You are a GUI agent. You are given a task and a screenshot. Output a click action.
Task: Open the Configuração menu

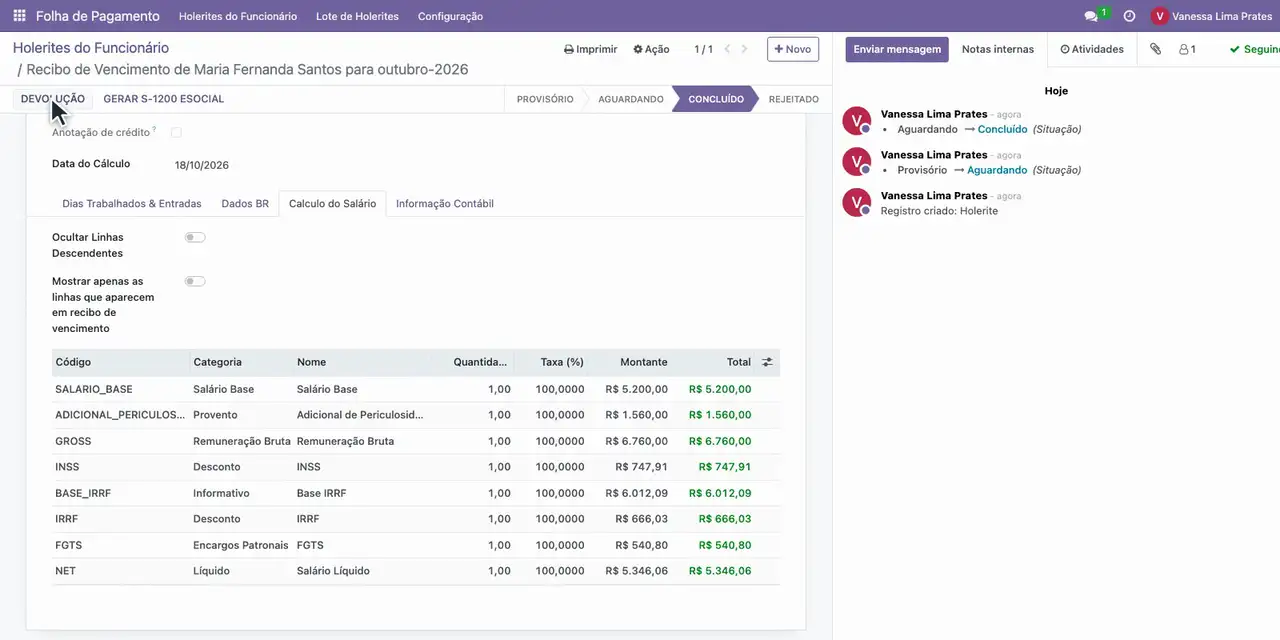coord(450,16)
